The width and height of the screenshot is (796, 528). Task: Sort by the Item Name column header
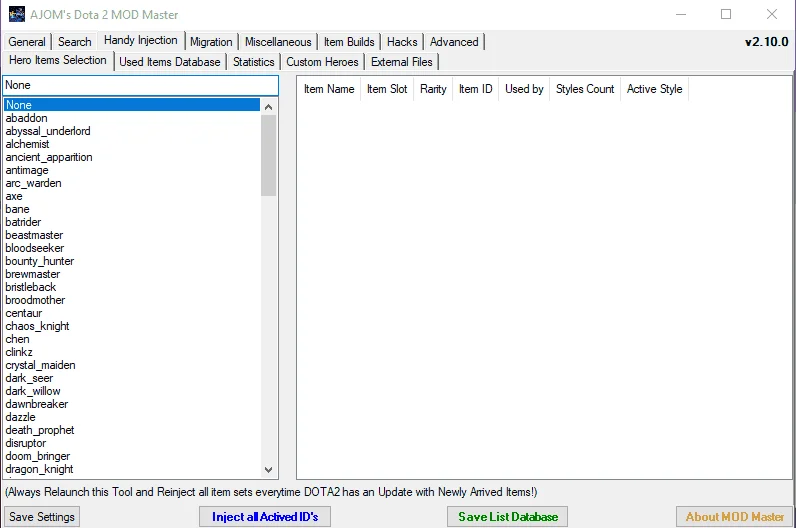click(329, 89)
